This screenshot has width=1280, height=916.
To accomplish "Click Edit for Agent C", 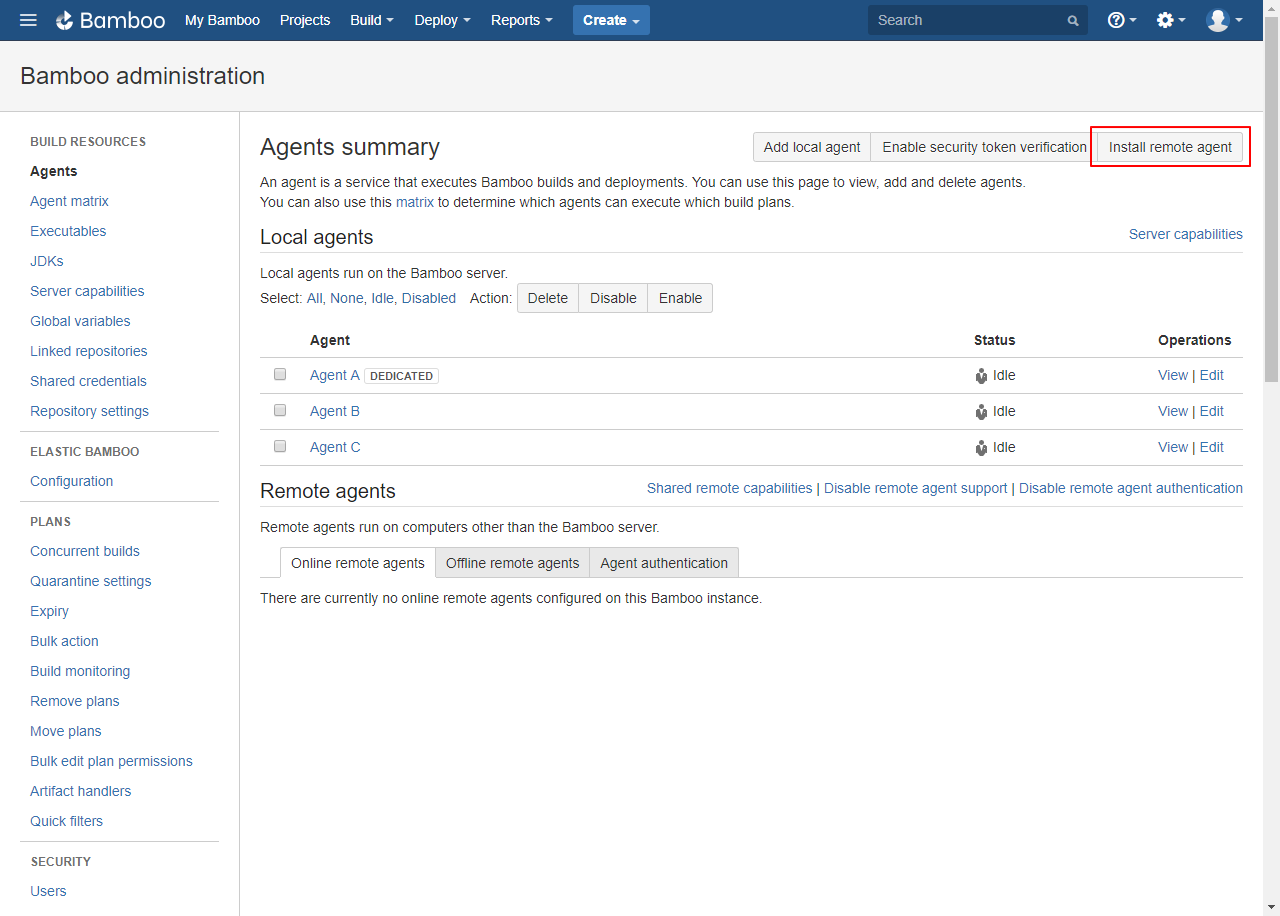I will (1211, 447).
